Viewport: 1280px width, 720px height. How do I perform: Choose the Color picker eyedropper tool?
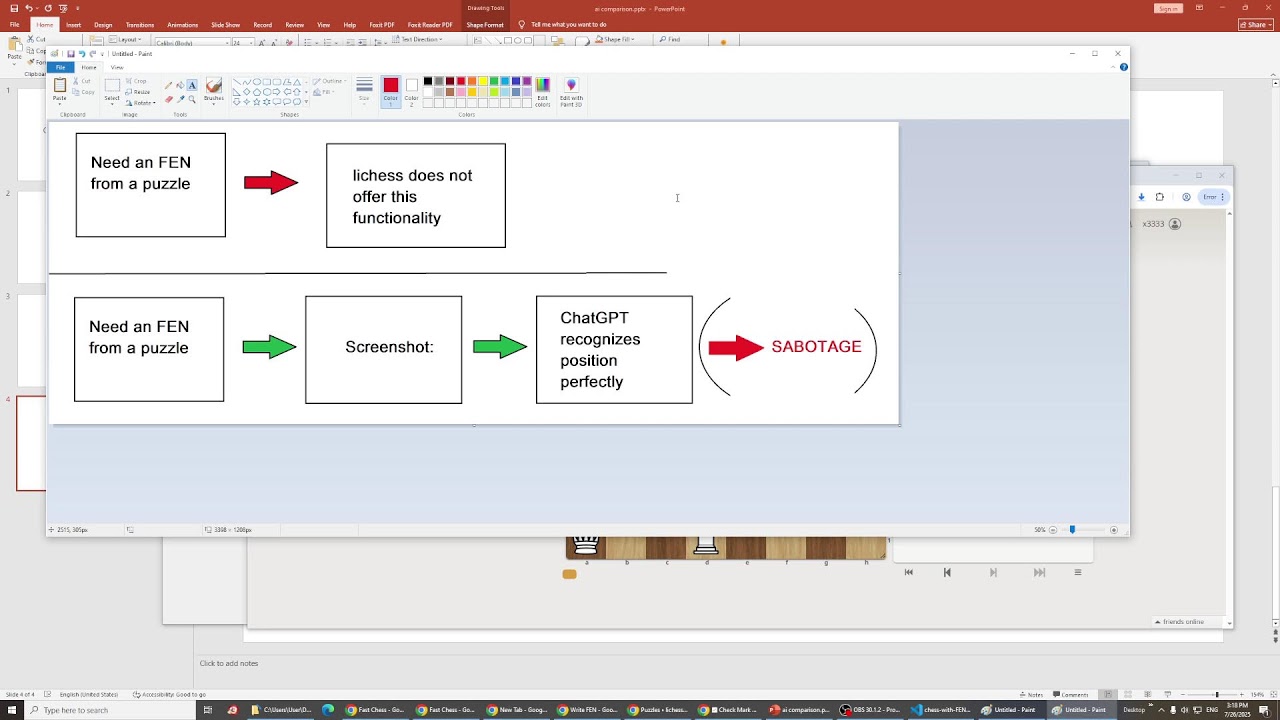click(180, 99)
